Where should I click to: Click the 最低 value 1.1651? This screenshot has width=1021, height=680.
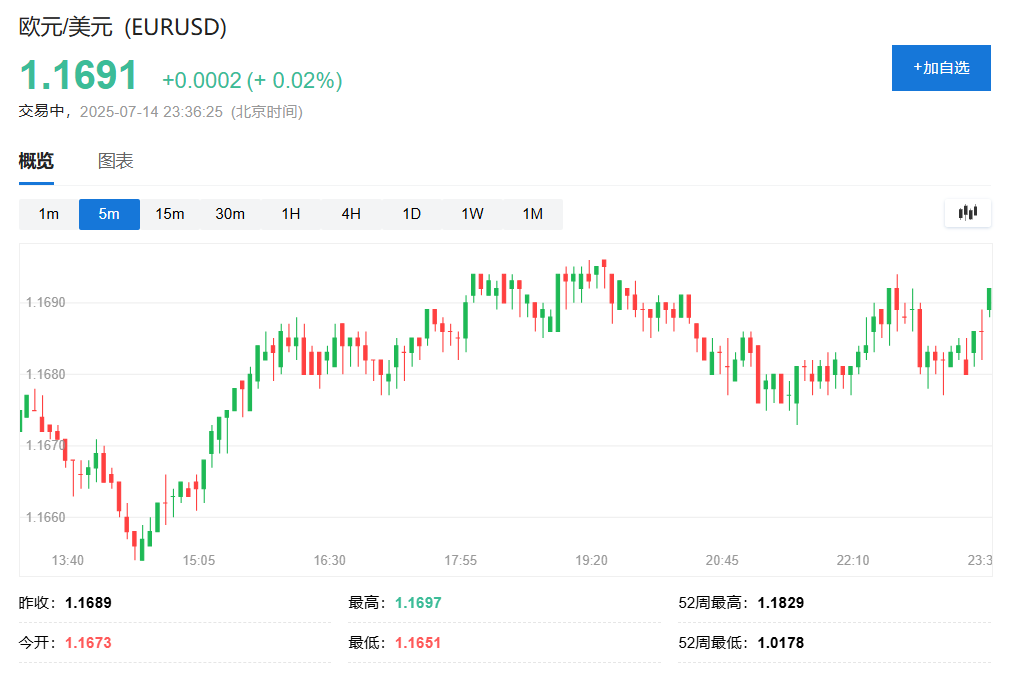point(418,644)
